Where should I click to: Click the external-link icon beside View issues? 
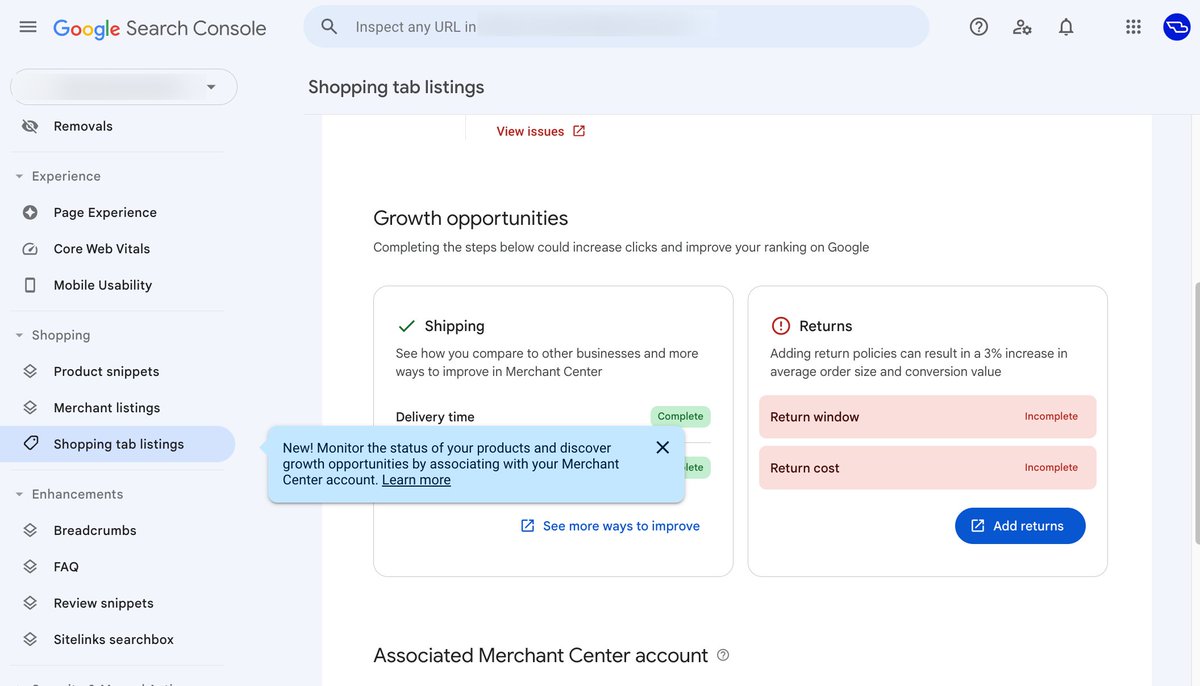click(579, 131)
